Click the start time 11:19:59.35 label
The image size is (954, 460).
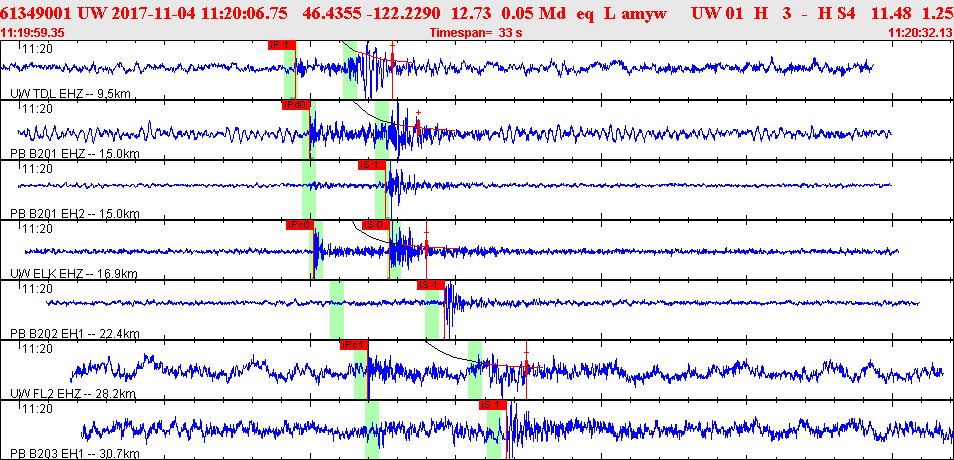(33, 33)
